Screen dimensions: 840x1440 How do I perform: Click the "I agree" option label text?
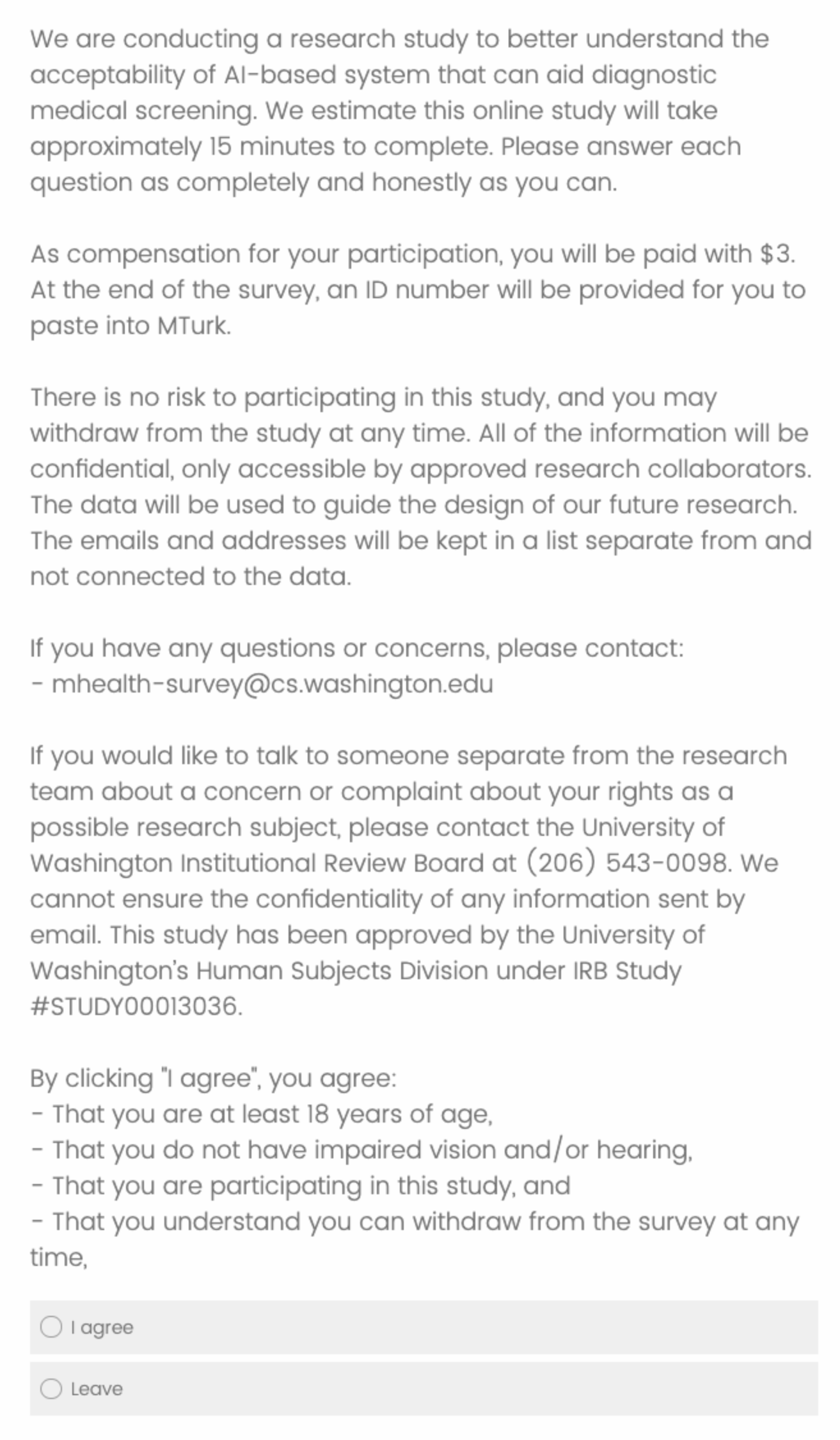[102, 1327]
